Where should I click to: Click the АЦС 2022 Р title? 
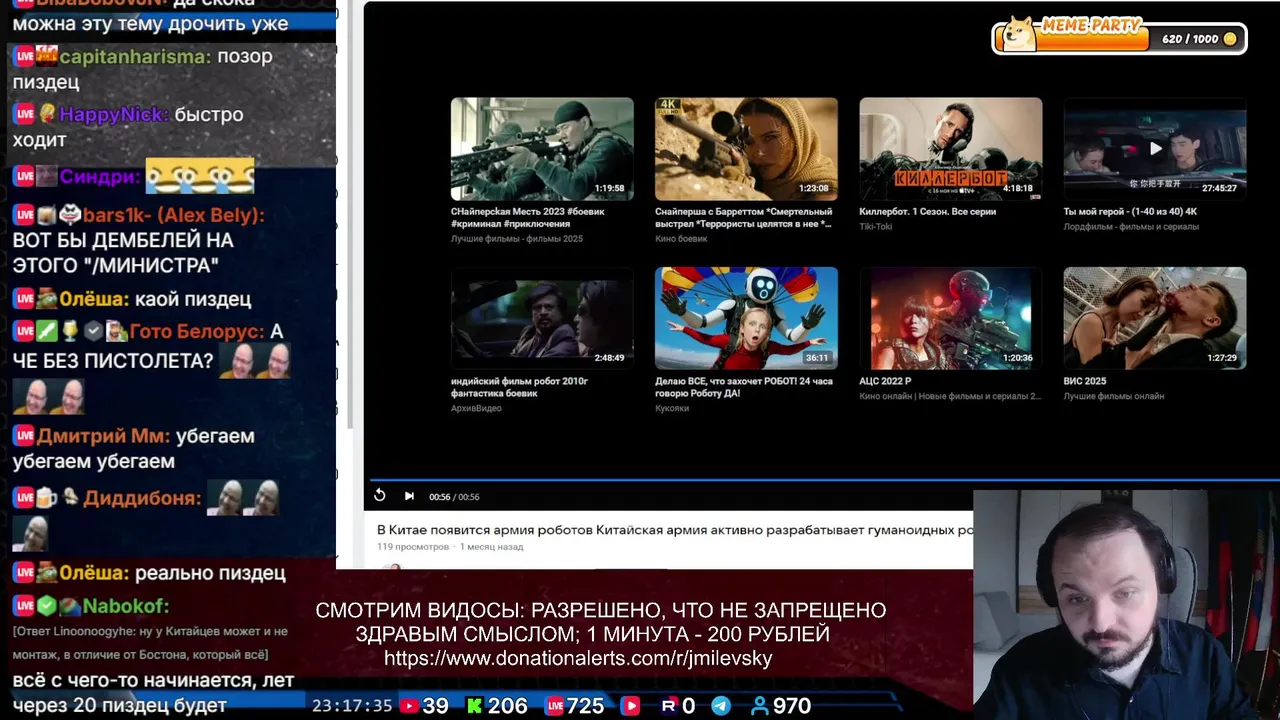coord(885,381)
